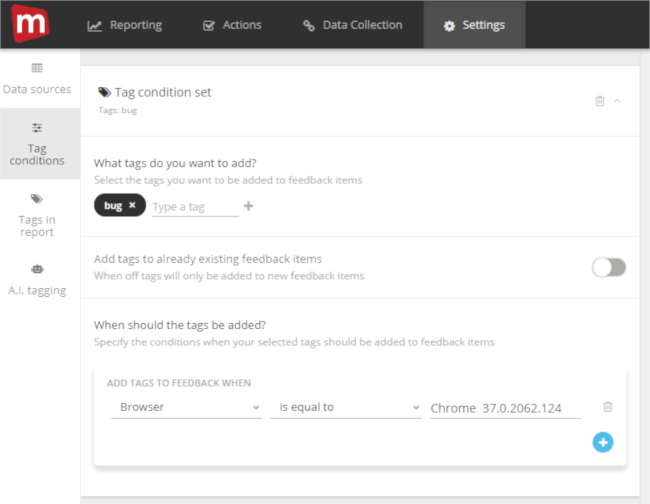Select Tag conditions in sidebar
Viewport: 650px width, 504px height.
38,144
